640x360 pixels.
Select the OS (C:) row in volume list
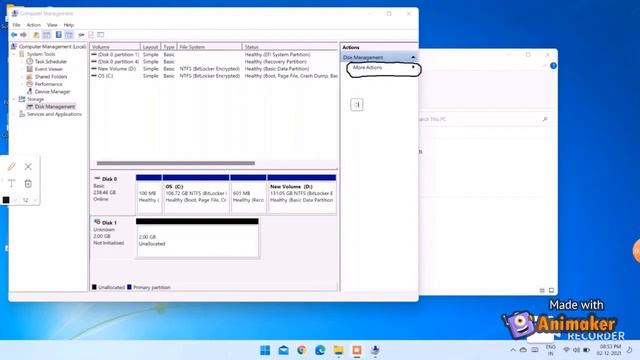(214, 76)
